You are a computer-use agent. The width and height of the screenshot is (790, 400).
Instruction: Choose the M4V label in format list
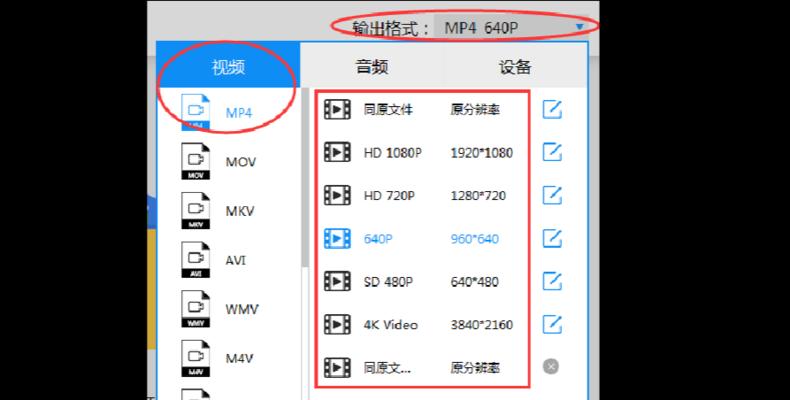point(239,359)
